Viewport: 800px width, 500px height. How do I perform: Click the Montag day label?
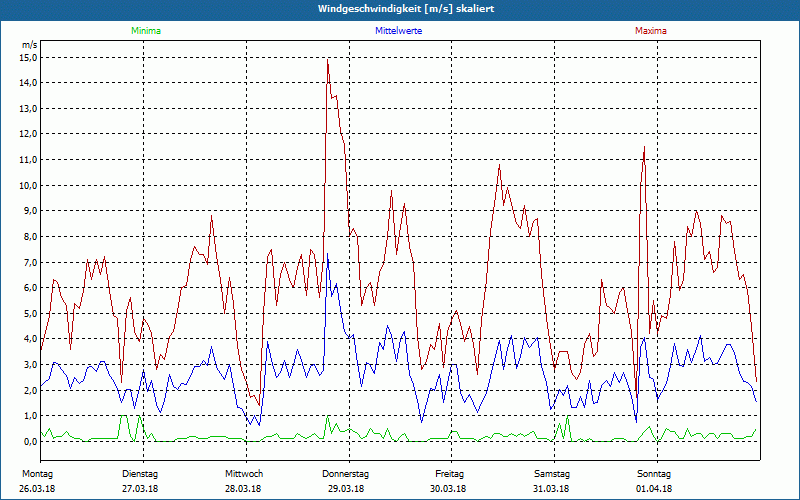[37, 474]
